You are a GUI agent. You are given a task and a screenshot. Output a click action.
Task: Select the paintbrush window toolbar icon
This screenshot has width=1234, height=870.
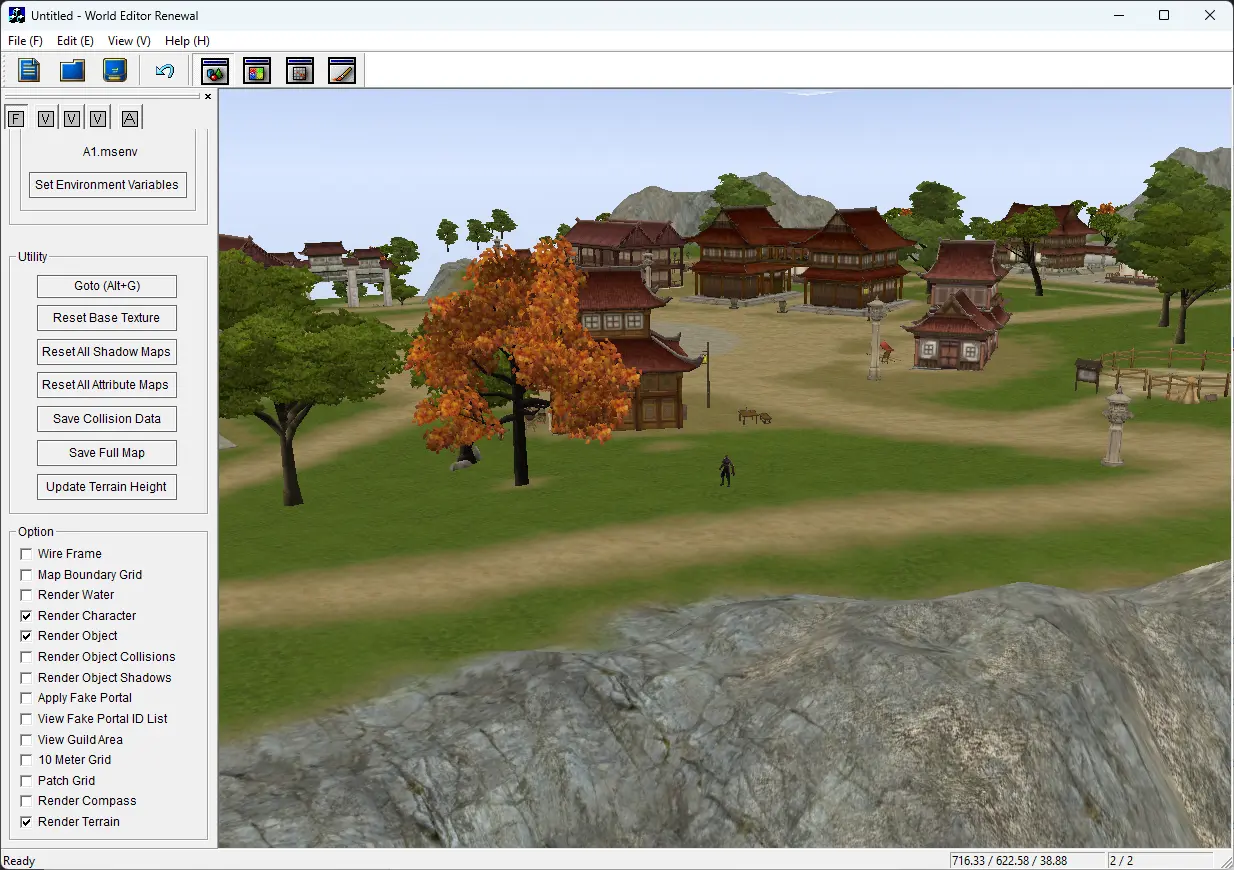click(342, 70)
